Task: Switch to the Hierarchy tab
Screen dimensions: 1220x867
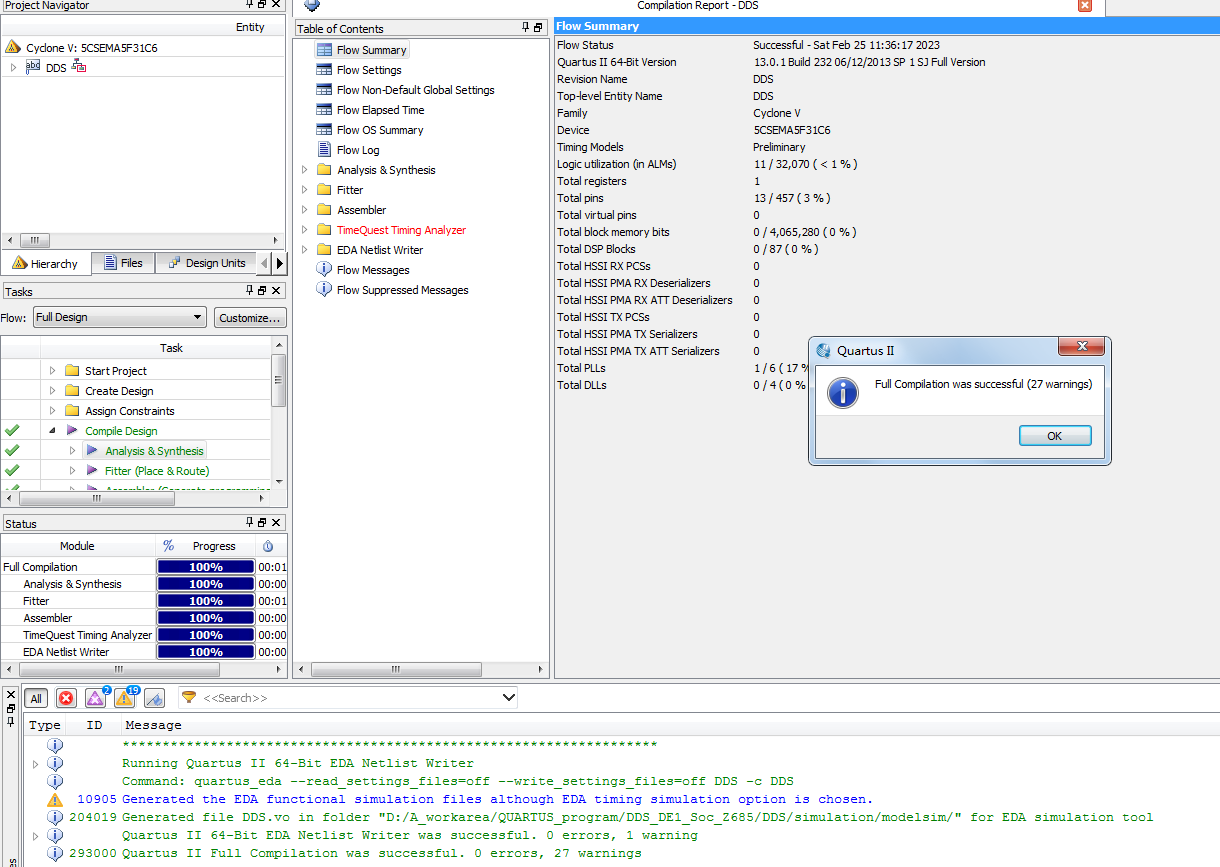Action: pos(46,263)
